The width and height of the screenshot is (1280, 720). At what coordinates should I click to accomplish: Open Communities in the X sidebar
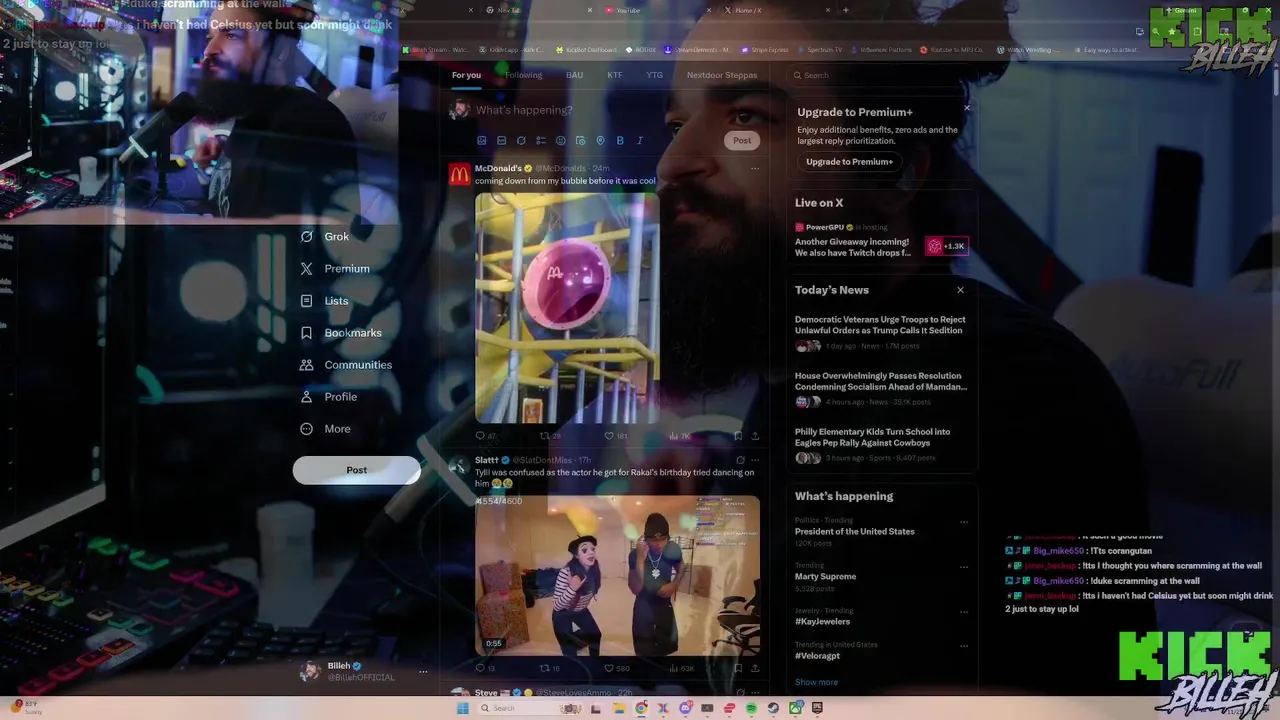[x=346, y=365]
